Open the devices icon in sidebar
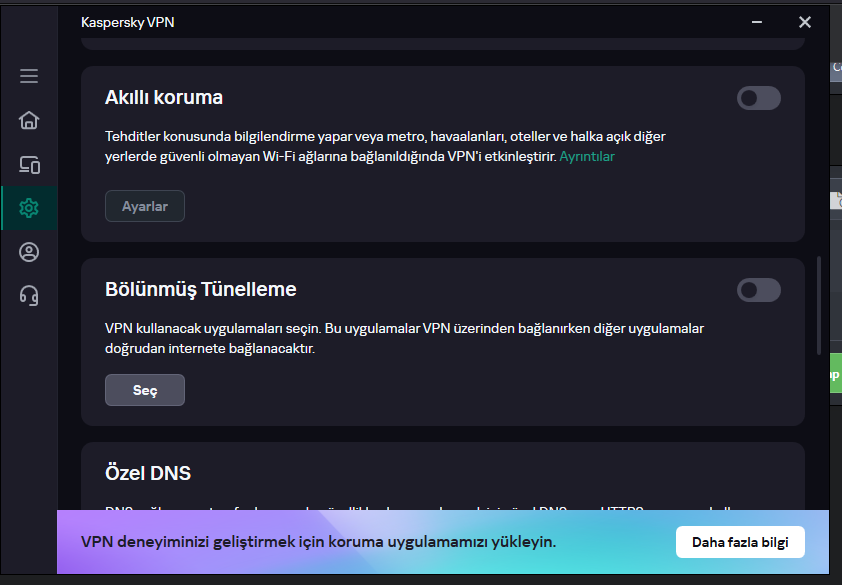842x585 pixels. [x=29, y=164]
